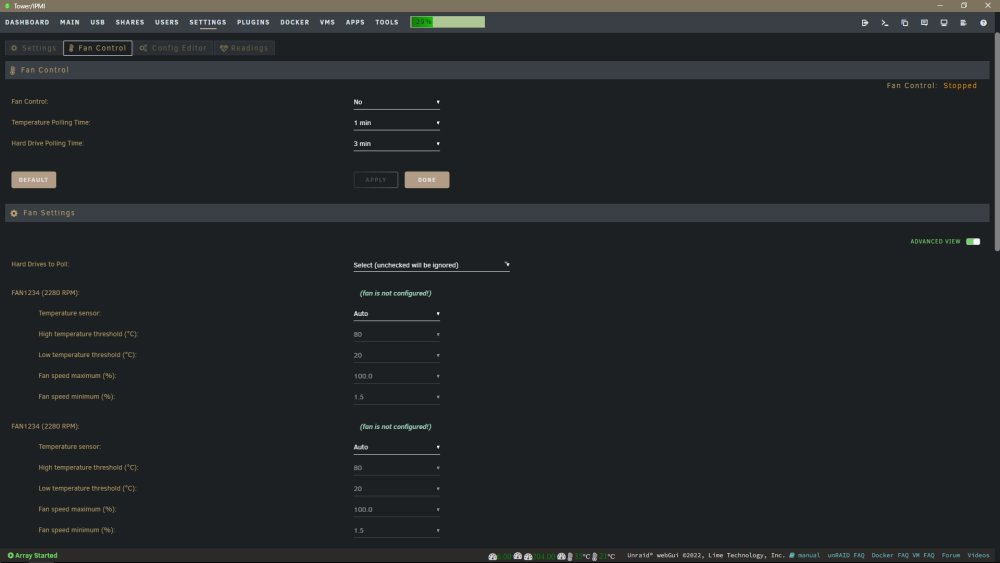Screen dimensions: 1000x563
Task: Open the Shares menu item
Action: coord(130,22)
